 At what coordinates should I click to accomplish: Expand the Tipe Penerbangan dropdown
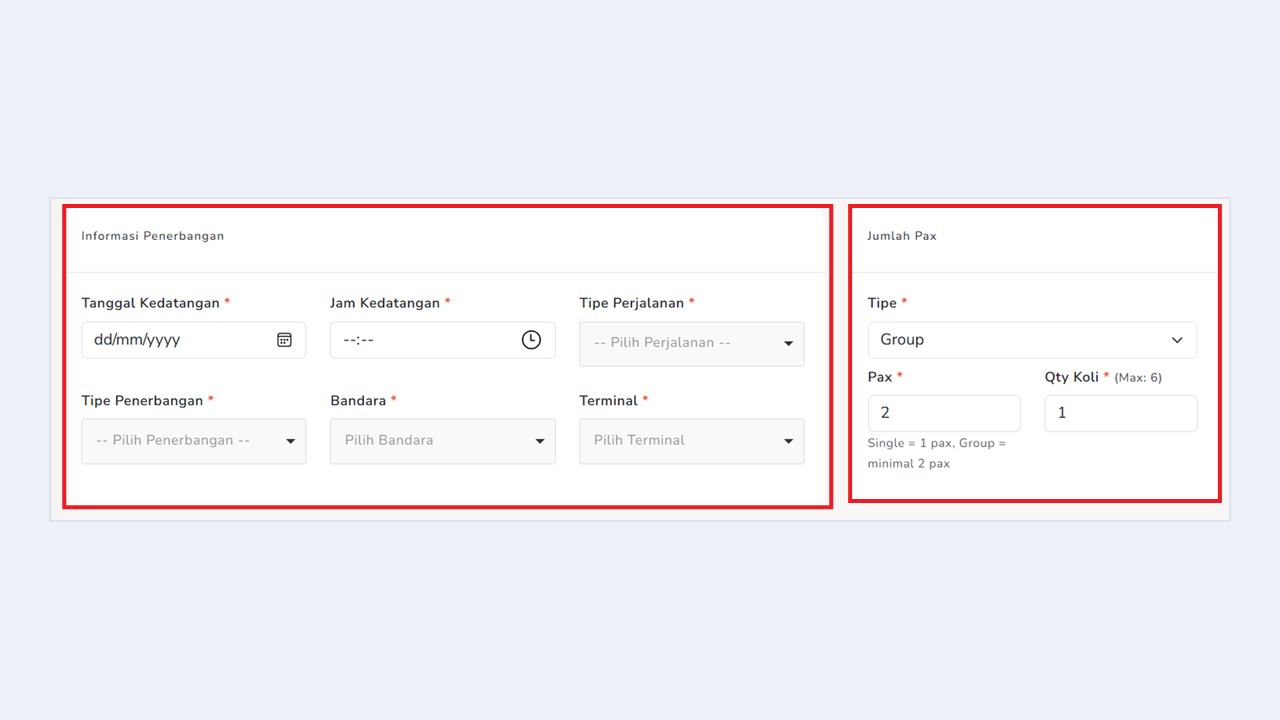(x=194, y=441)
